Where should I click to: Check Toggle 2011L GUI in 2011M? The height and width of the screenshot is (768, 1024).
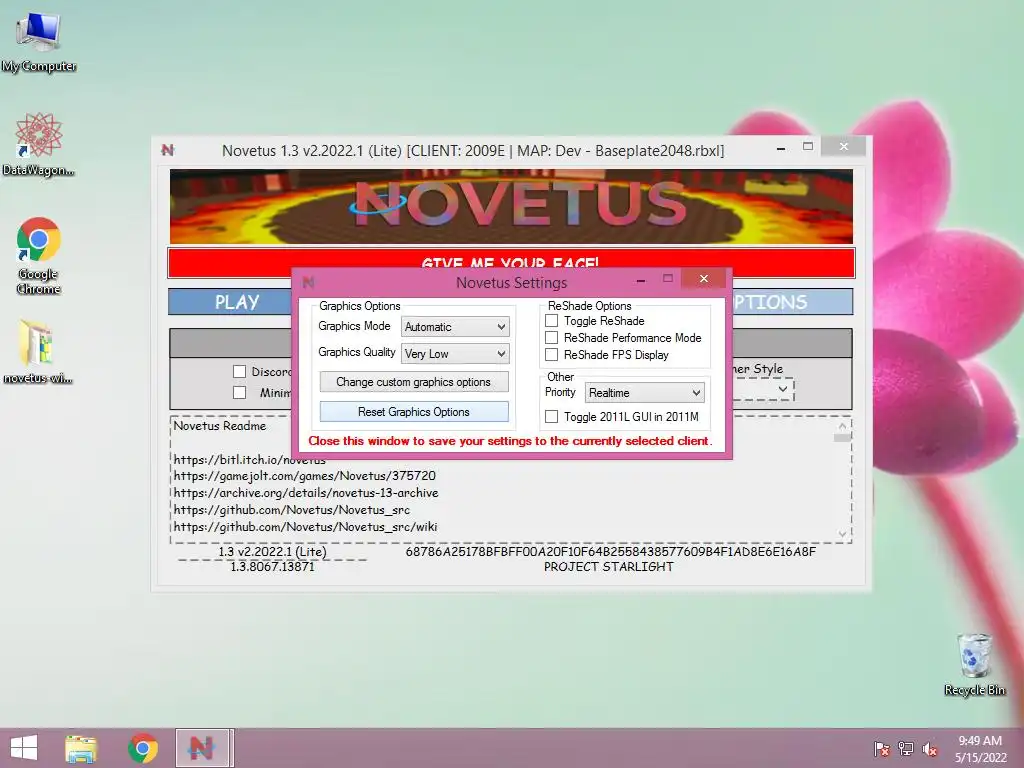pos(552,417)
